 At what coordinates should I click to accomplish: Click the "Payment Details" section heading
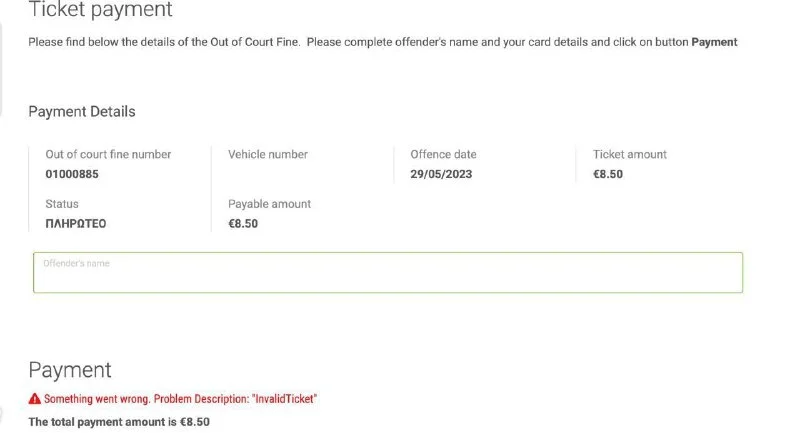pos(82,112)
